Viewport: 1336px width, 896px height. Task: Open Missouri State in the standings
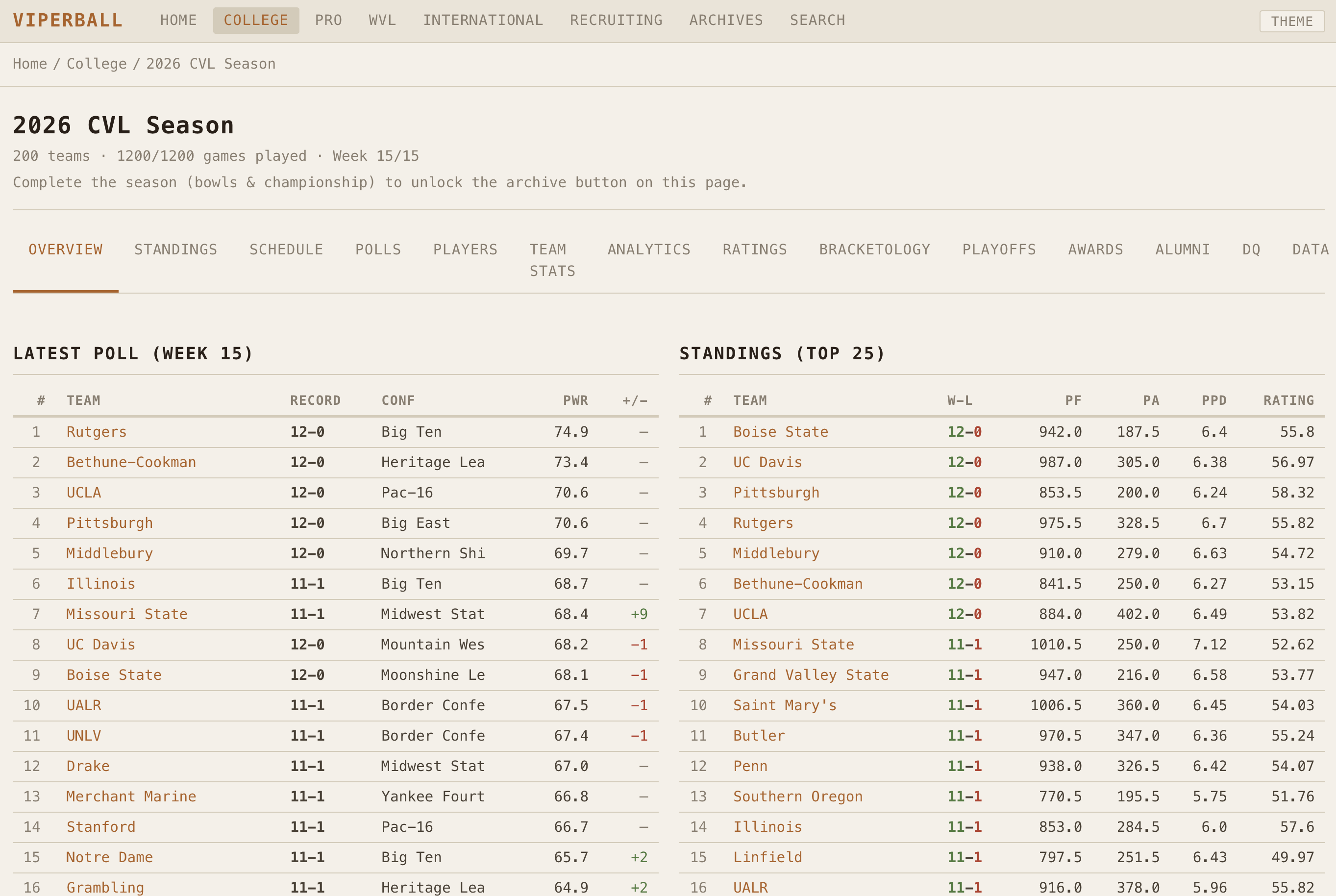pyautogui.click(x=793, y=645)
